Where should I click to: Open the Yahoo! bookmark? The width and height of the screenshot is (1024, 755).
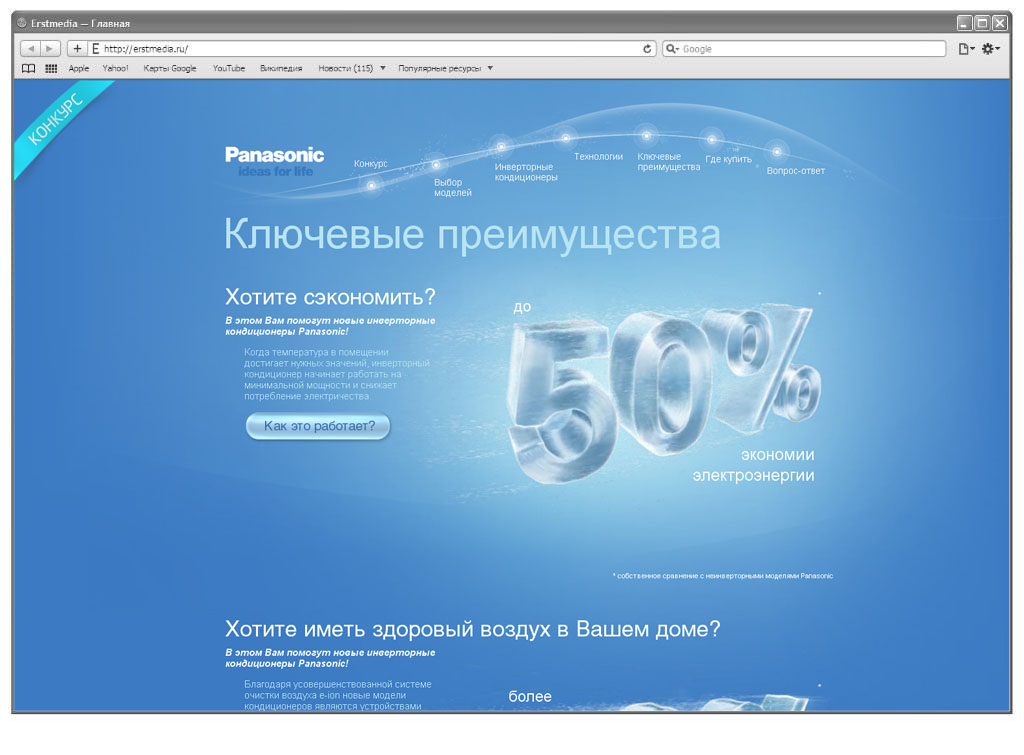click(115, 69)
